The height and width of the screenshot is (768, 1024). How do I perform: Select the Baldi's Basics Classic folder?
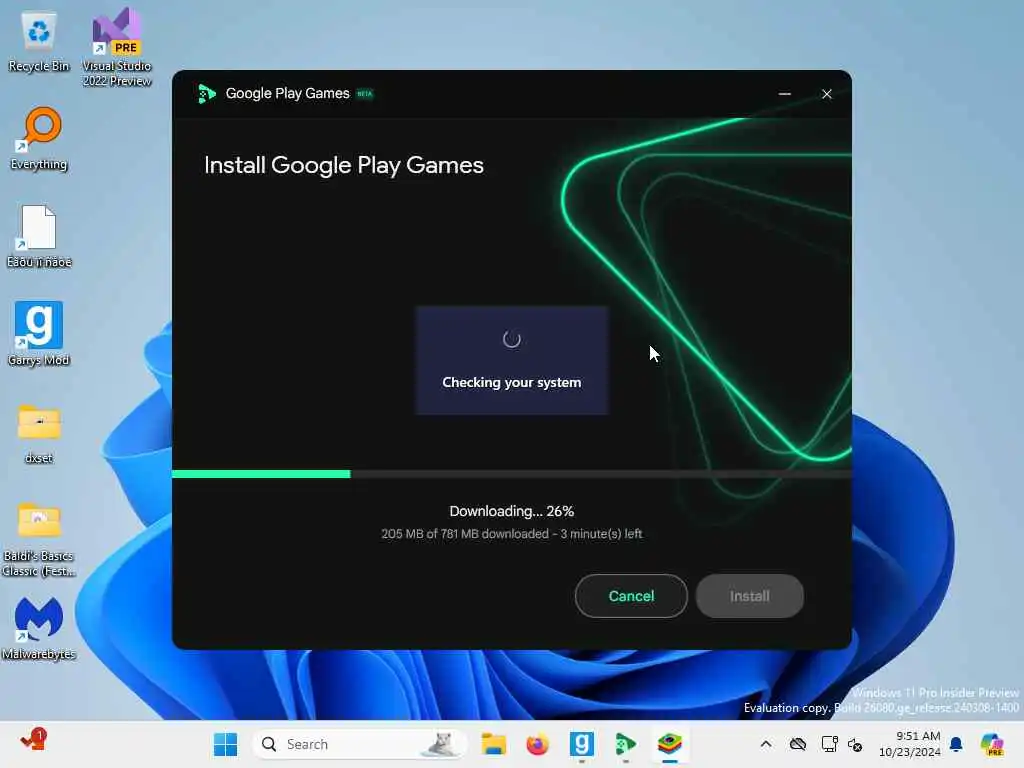pyautogui.click(x=39, y=539)
